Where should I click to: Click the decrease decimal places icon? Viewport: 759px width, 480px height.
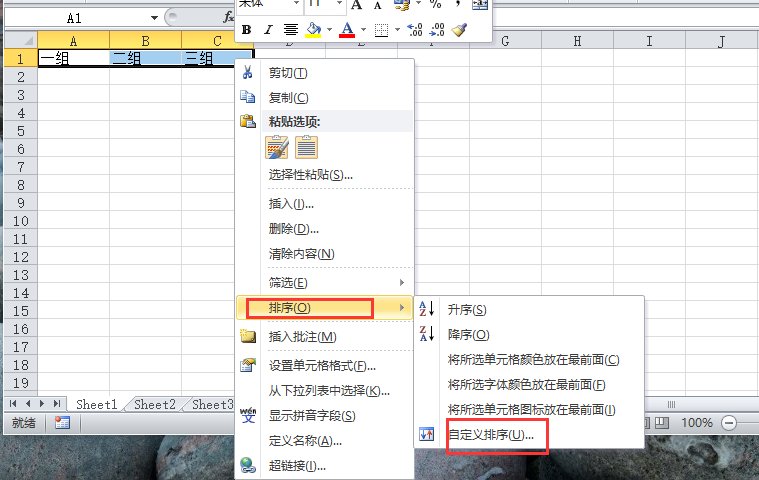[x=437, y=30]
